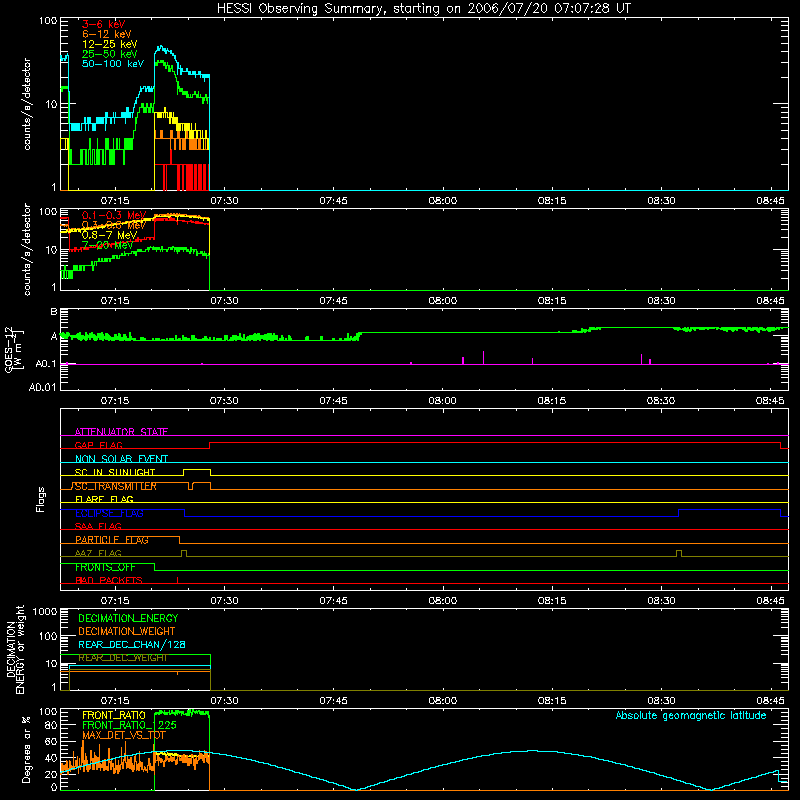The image size is (800, 800).
Task: Click the 'PARTICLE_FLAG' label
Action: [x=112, y=540]
